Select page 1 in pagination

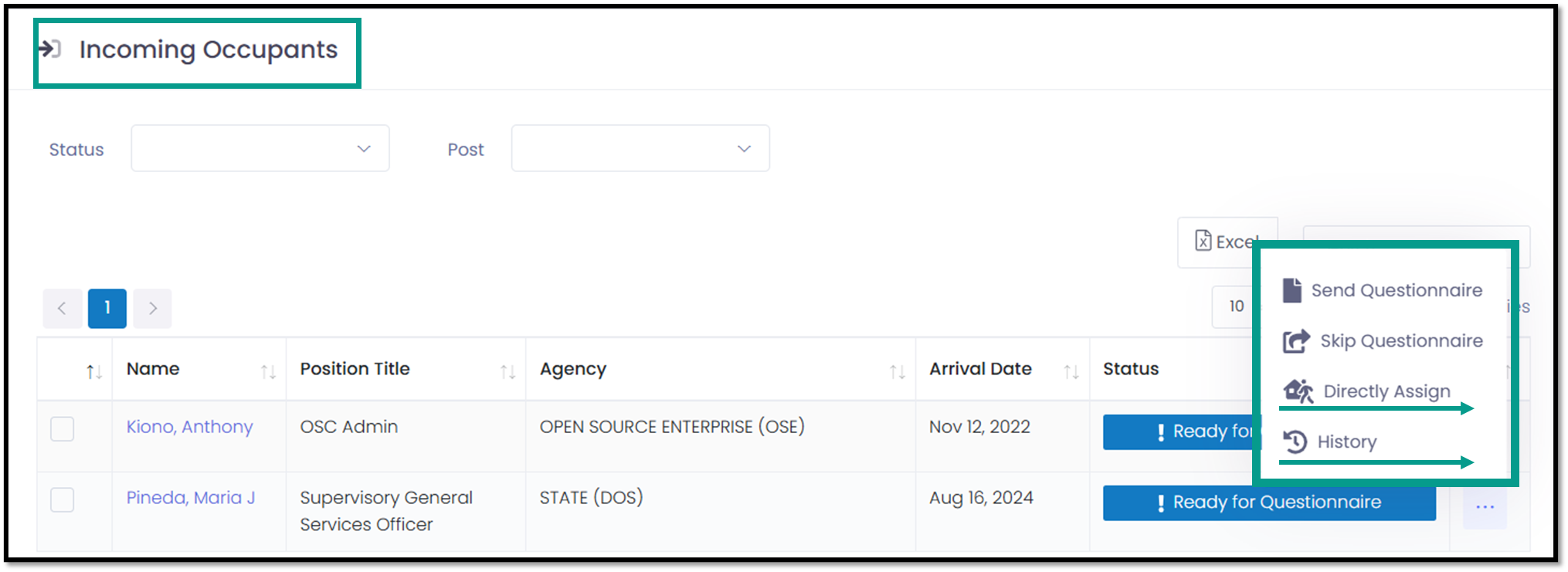tap(107, 308)
